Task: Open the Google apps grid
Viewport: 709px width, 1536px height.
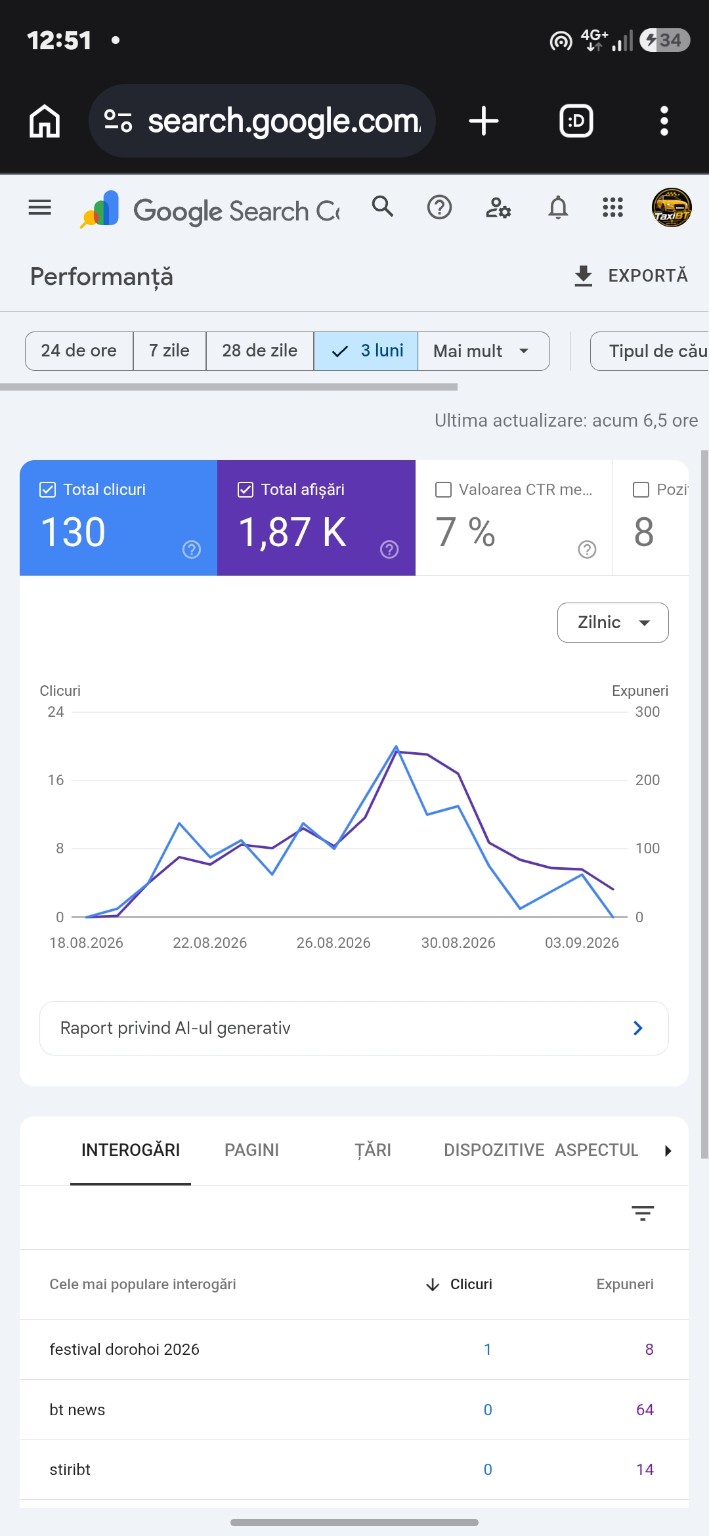Action: click(x=613, y=208)
